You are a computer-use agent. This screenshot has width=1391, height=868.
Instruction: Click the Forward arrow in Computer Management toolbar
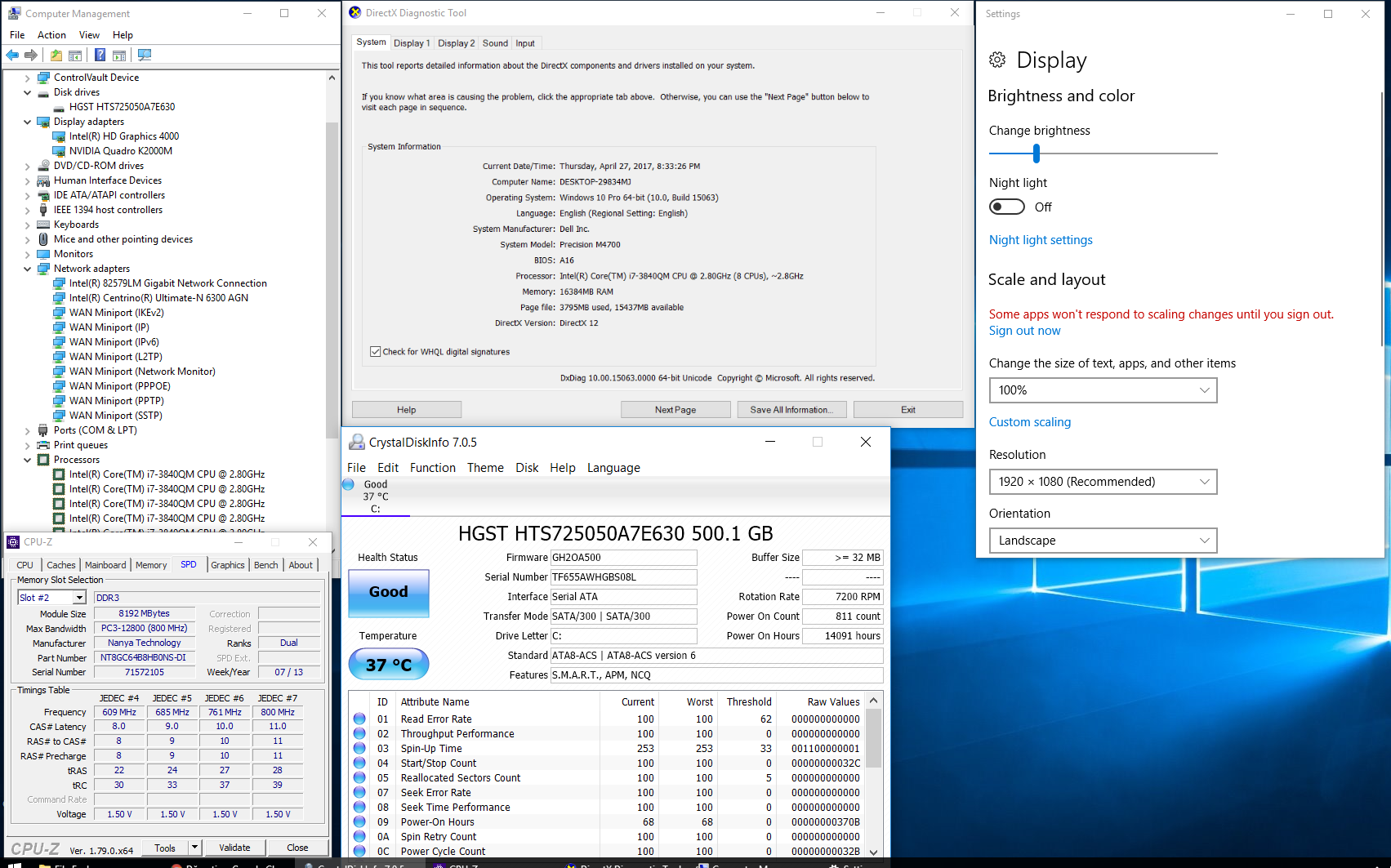[x=31, y=55]
